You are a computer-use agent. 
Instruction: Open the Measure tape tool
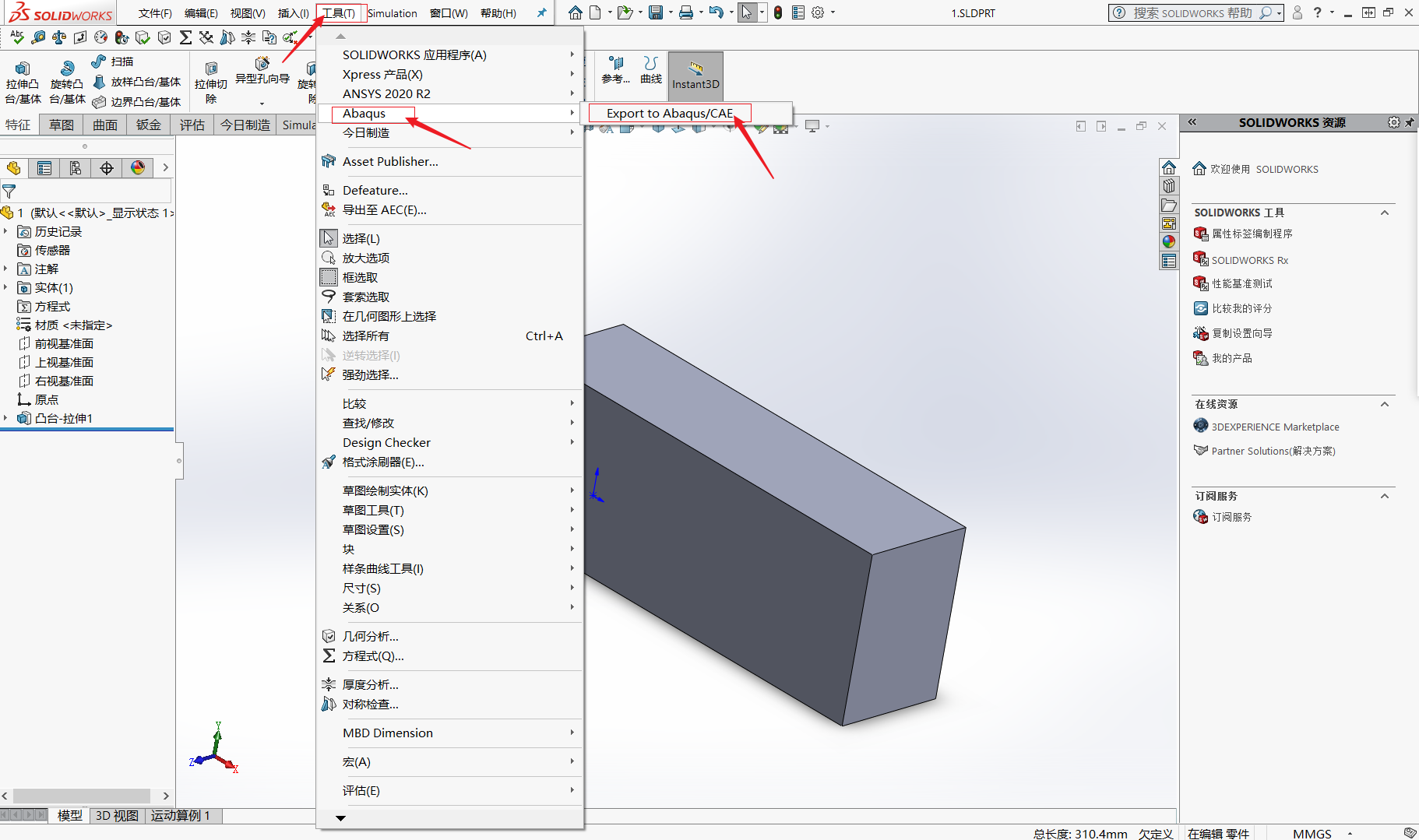[38, 37]
